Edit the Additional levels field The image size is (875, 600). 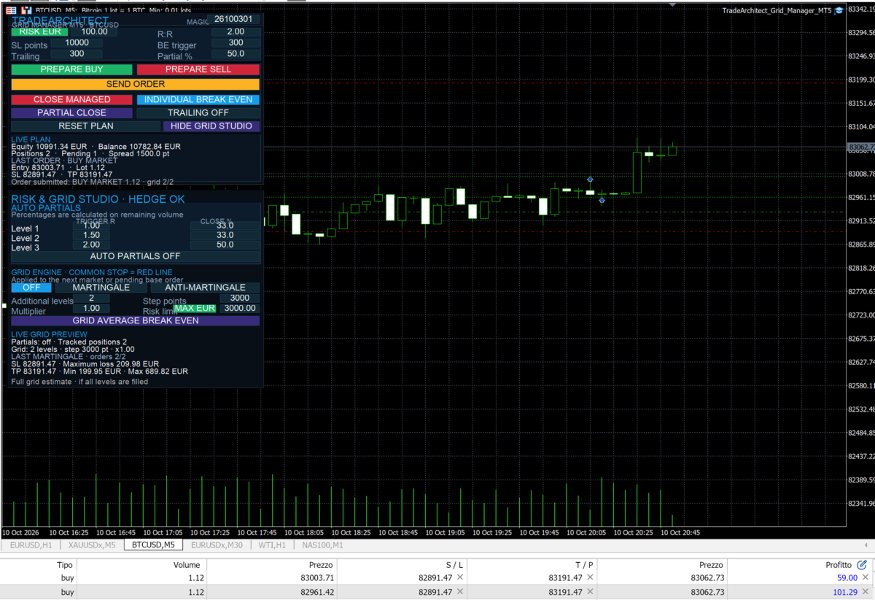click(92, 298)
